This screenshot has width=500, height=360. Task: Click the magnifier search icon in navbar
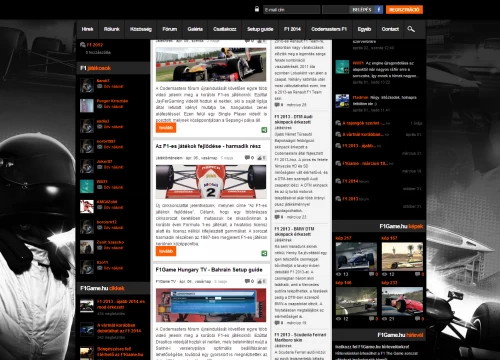(x=411, y=29)
